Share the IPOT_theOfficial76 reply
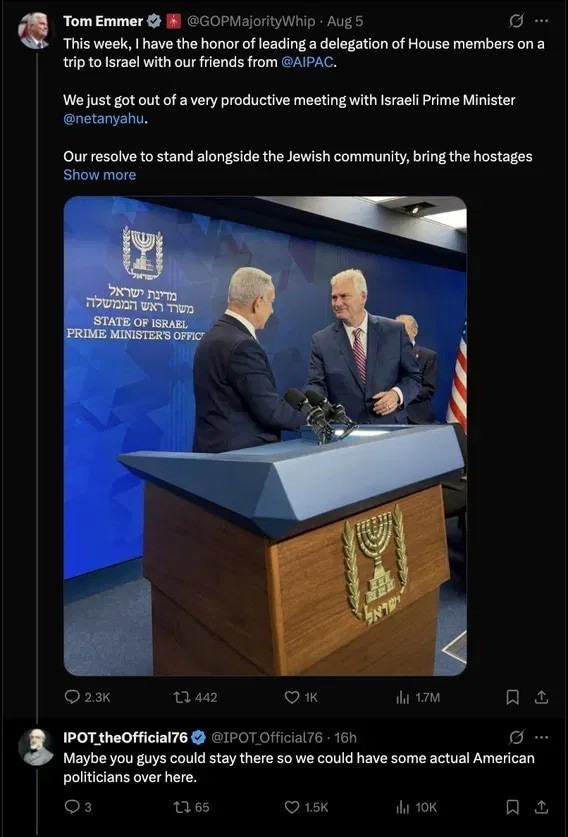 pos(541,808)
